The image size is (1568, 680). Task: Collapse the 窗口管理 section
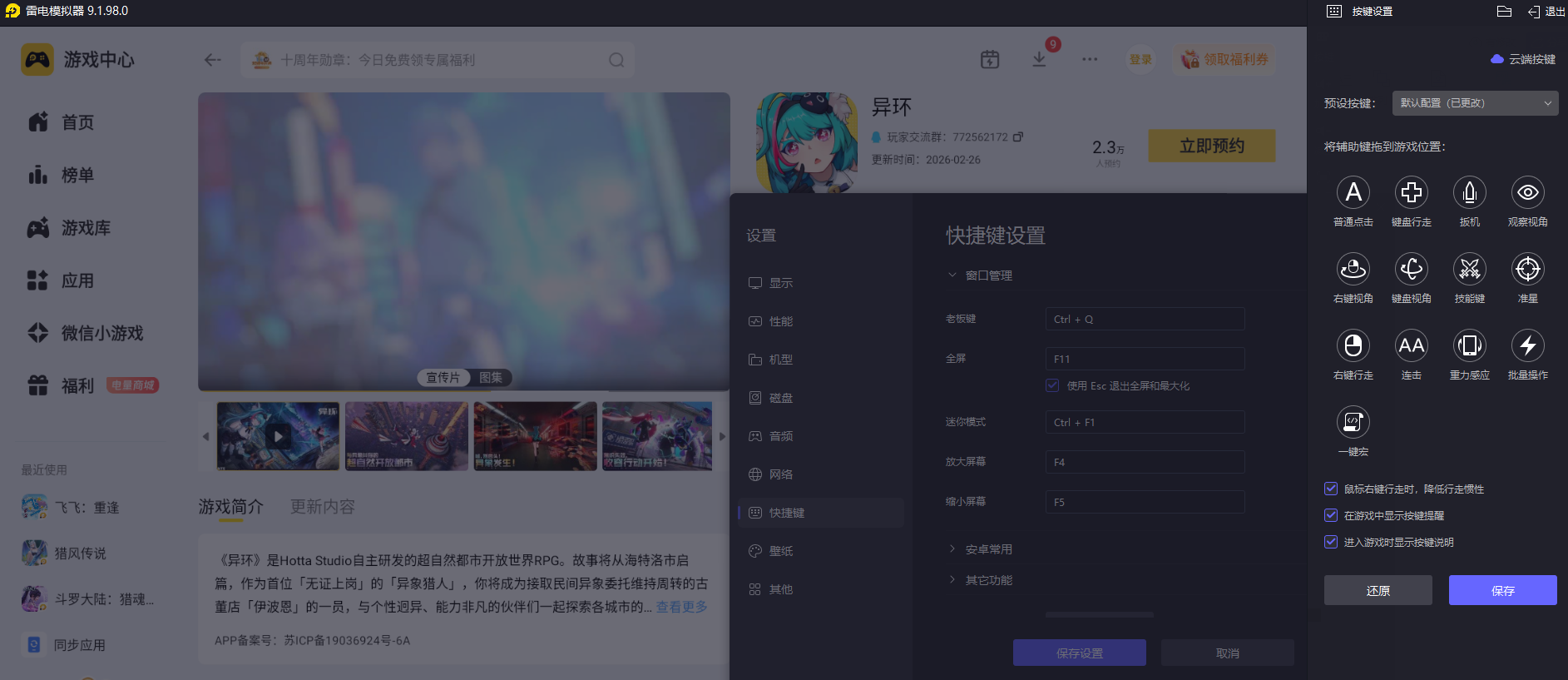point(952,275)
